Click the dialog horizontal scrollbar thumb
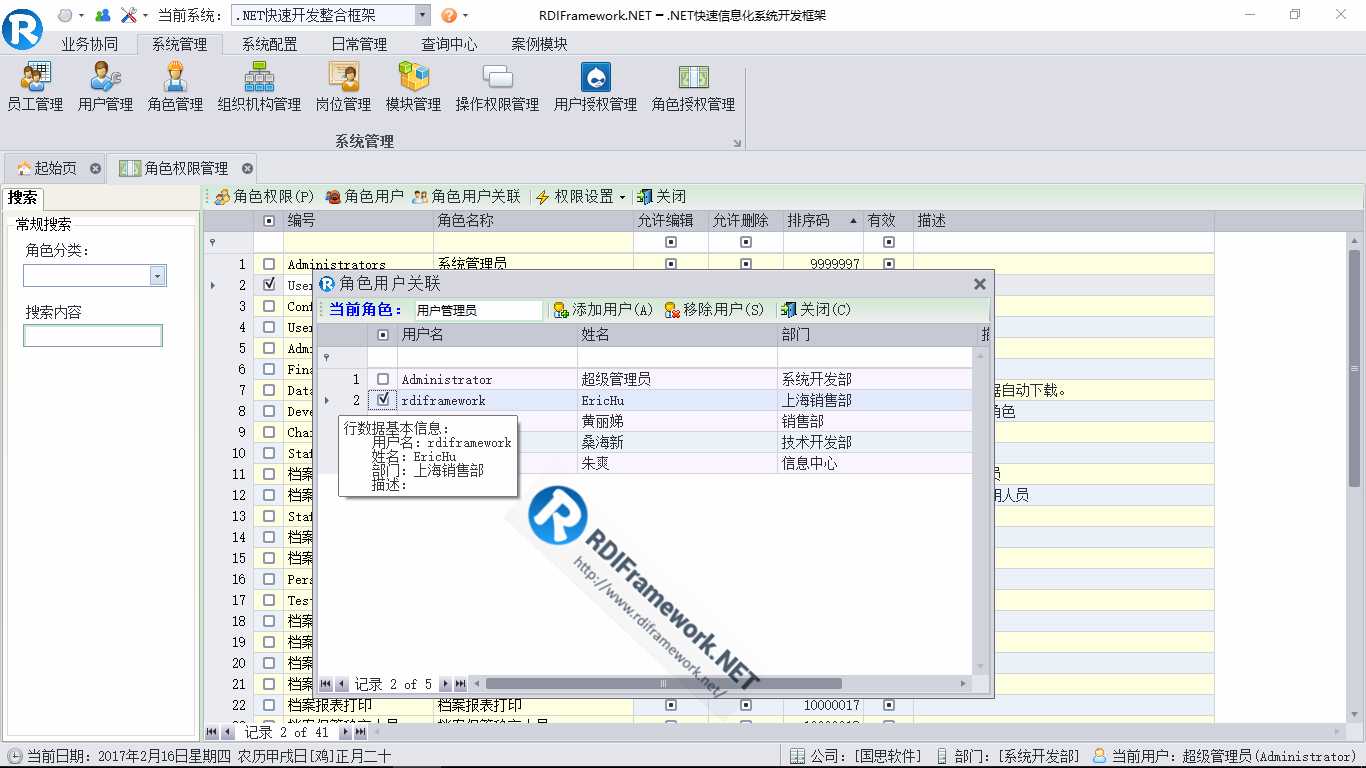 click(x=662, y=684)
